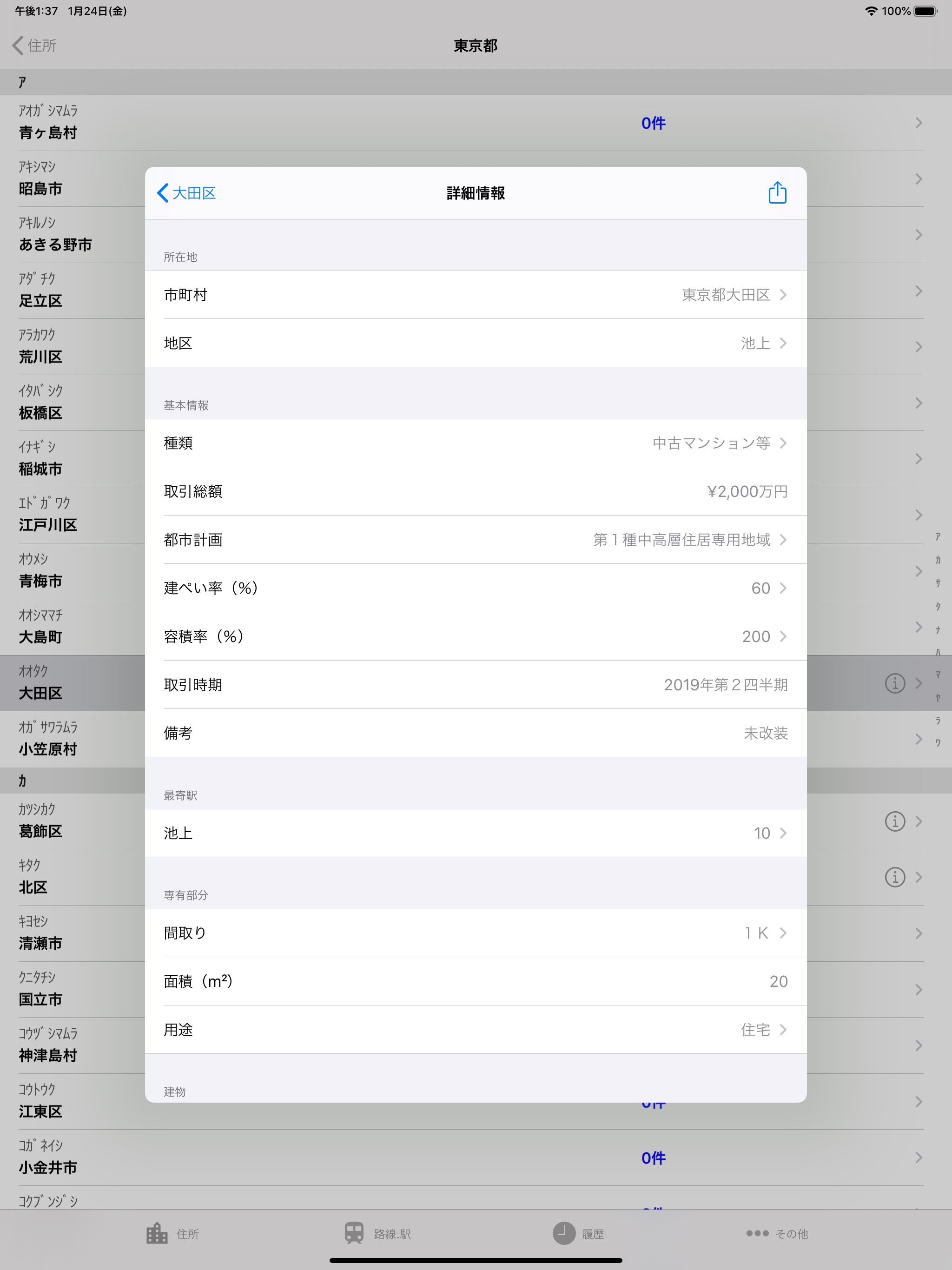Select the 間取り 1K row
Image resolution: width=952 pixels, height=1270 pixels.
[x=476, y=933]
